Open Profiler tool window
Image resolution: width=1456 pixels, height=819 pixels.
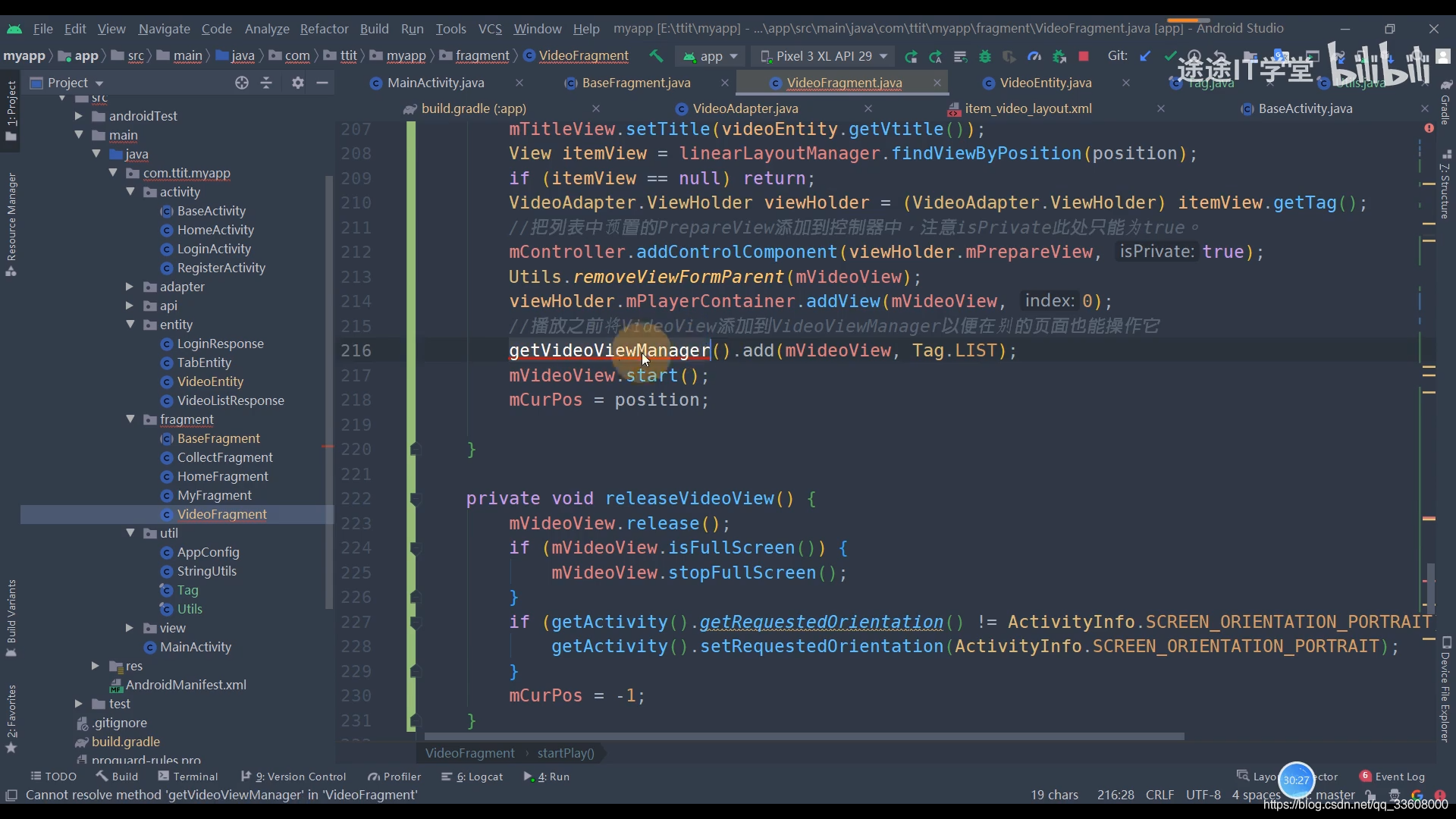(394, 777)
